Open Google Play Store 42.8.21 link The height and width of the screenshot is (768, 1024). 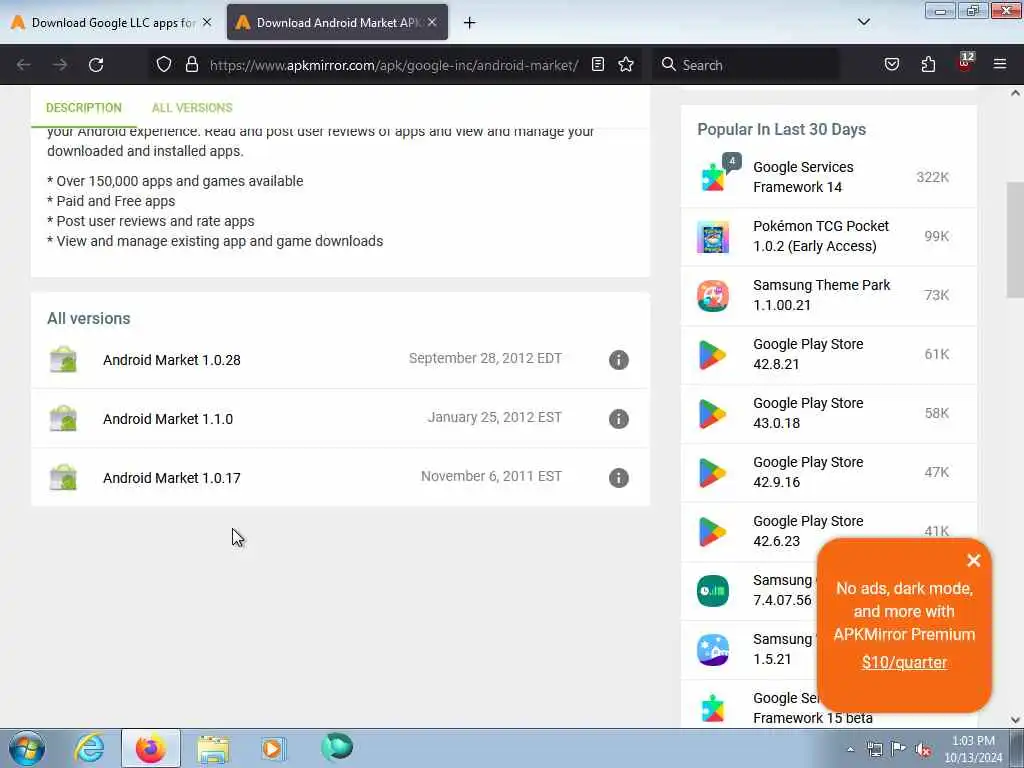(x=808, y=354)
